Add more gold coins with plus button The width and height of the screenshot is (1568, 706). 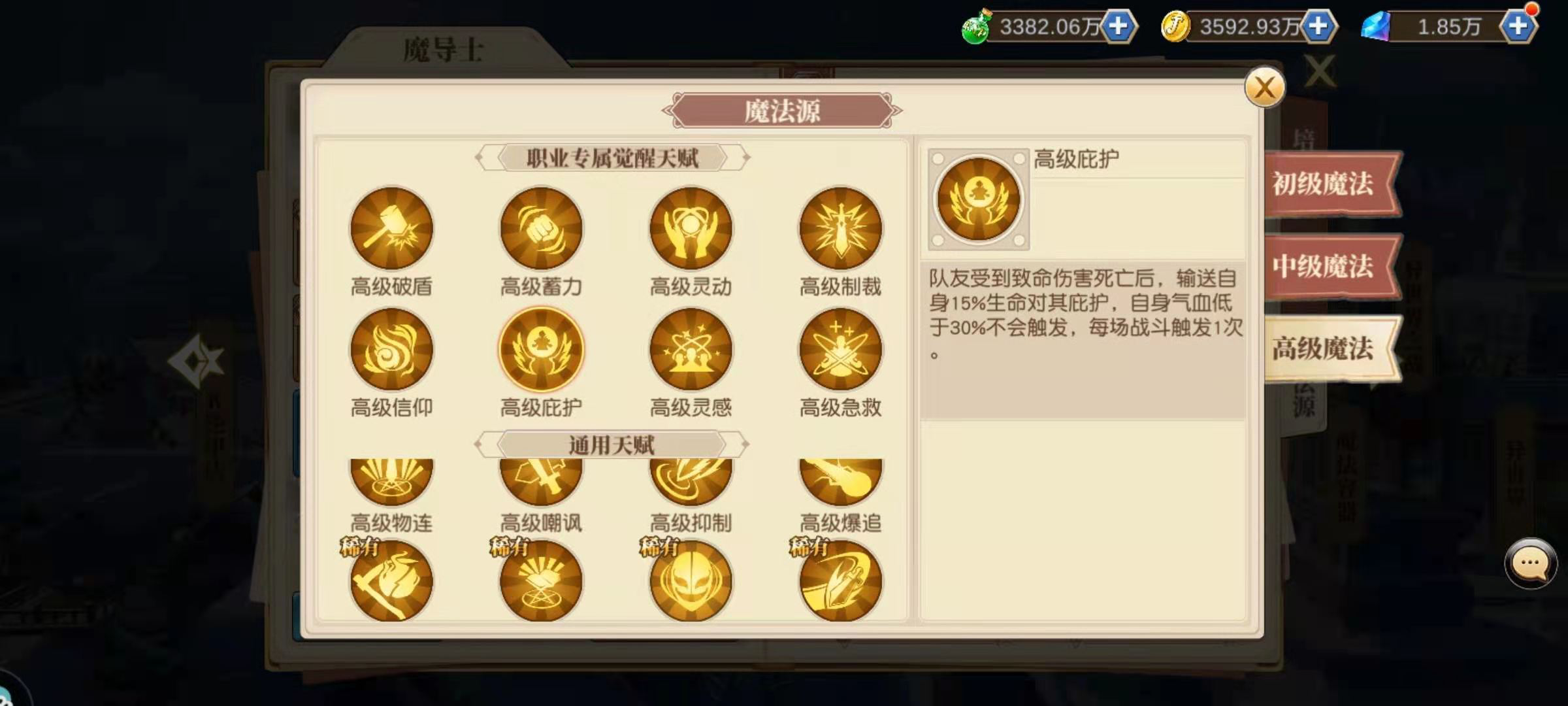tap(1319, 27)
